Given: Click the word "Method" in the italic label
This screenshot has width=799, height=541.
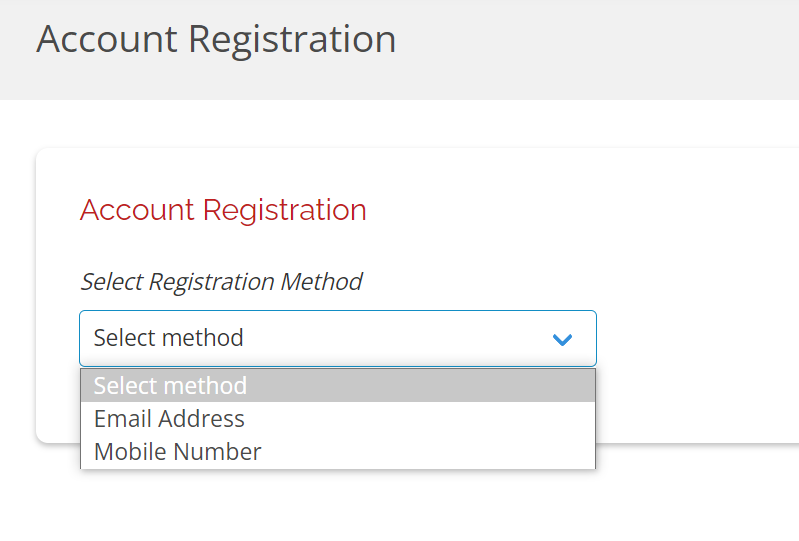Looking at the screenshot, I should [321, 282].
